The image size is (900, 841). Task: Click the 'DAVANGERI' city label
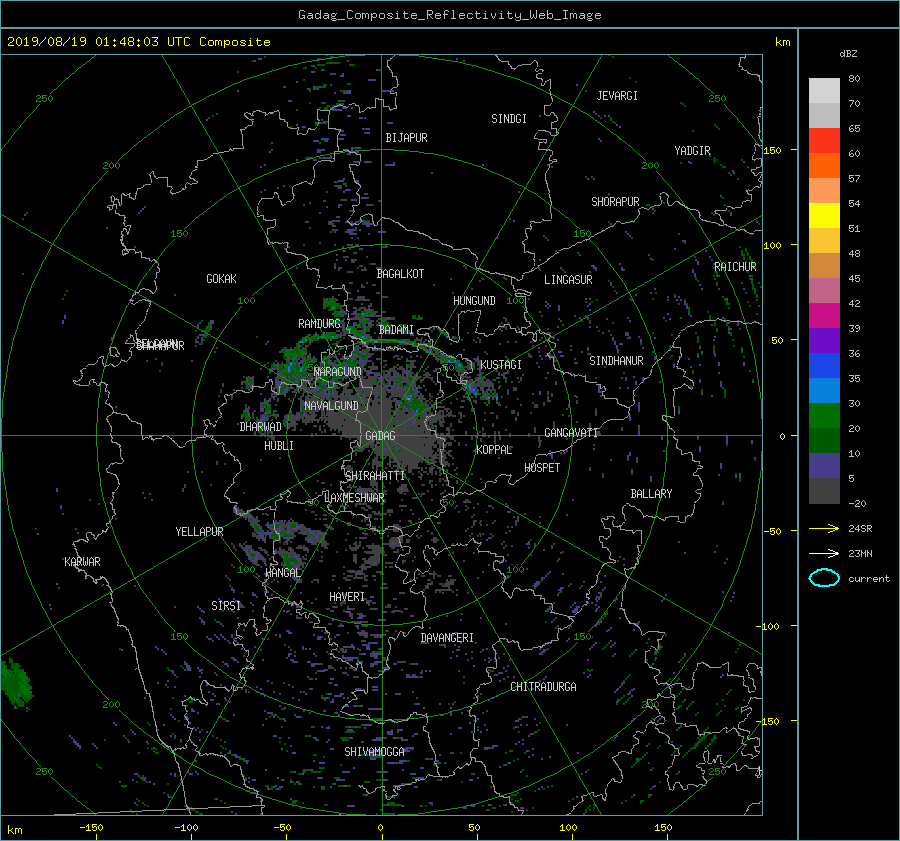click(x=447, y=638)
